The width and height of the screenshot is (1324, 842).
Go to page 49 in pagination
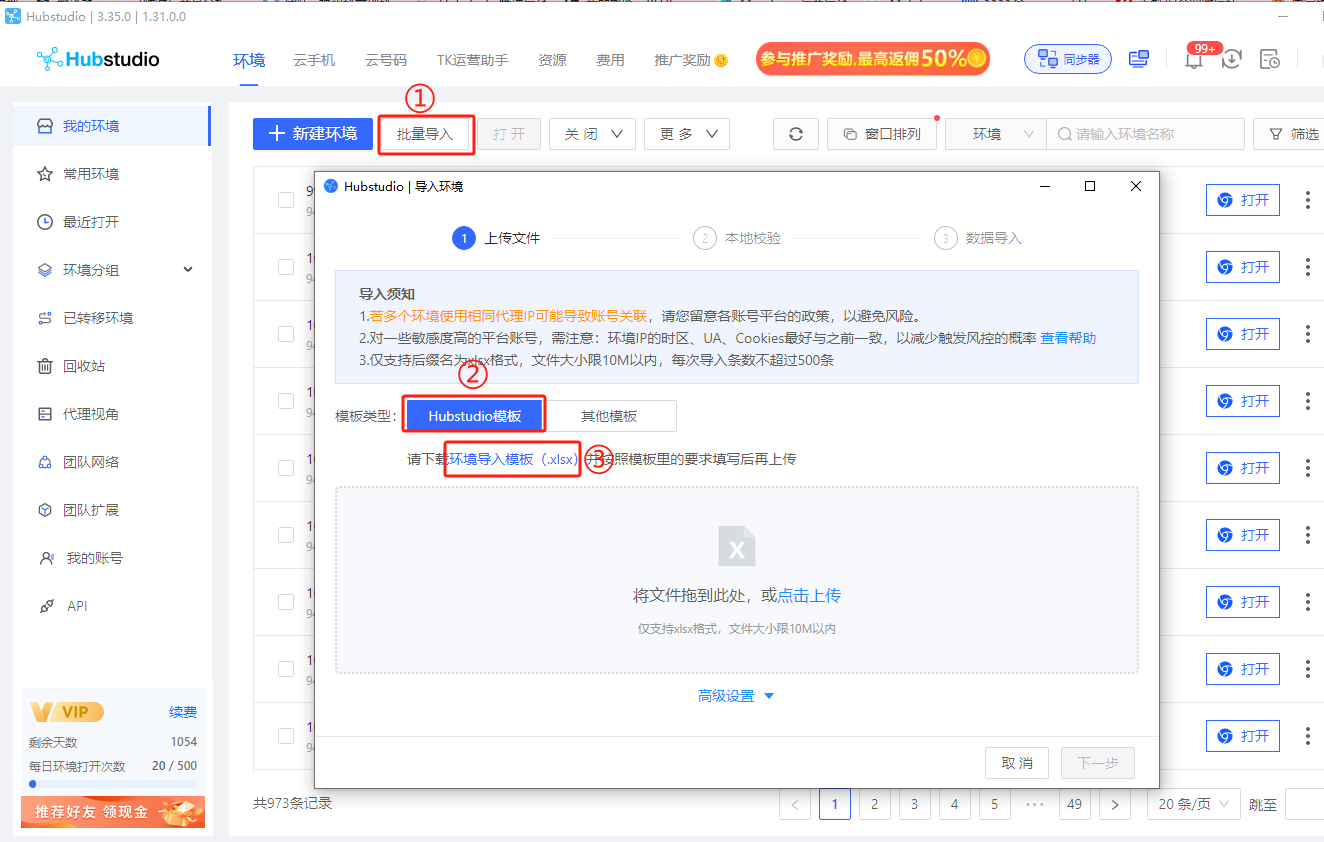[x=1074, y=804]
